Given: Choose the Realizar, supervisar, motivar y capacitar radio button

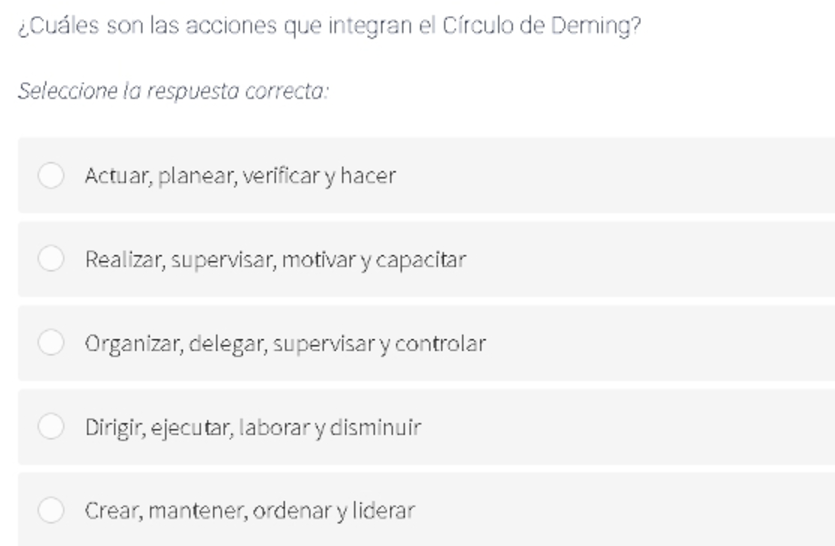Looking at the screenshot, I should click(x=51, y=259).
